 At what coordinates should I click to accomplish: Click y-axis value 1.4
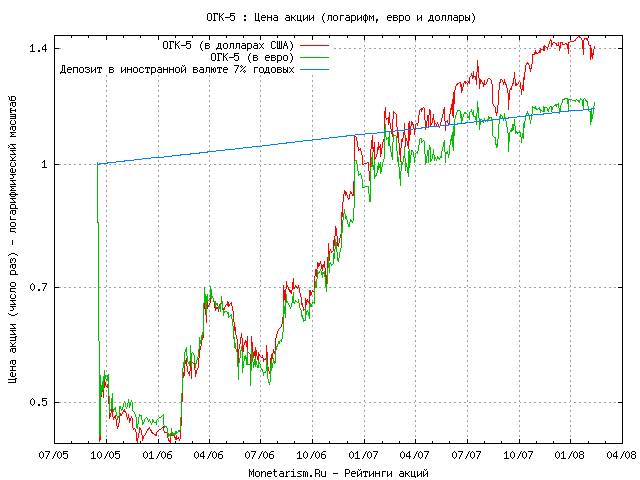coord(38,49)
